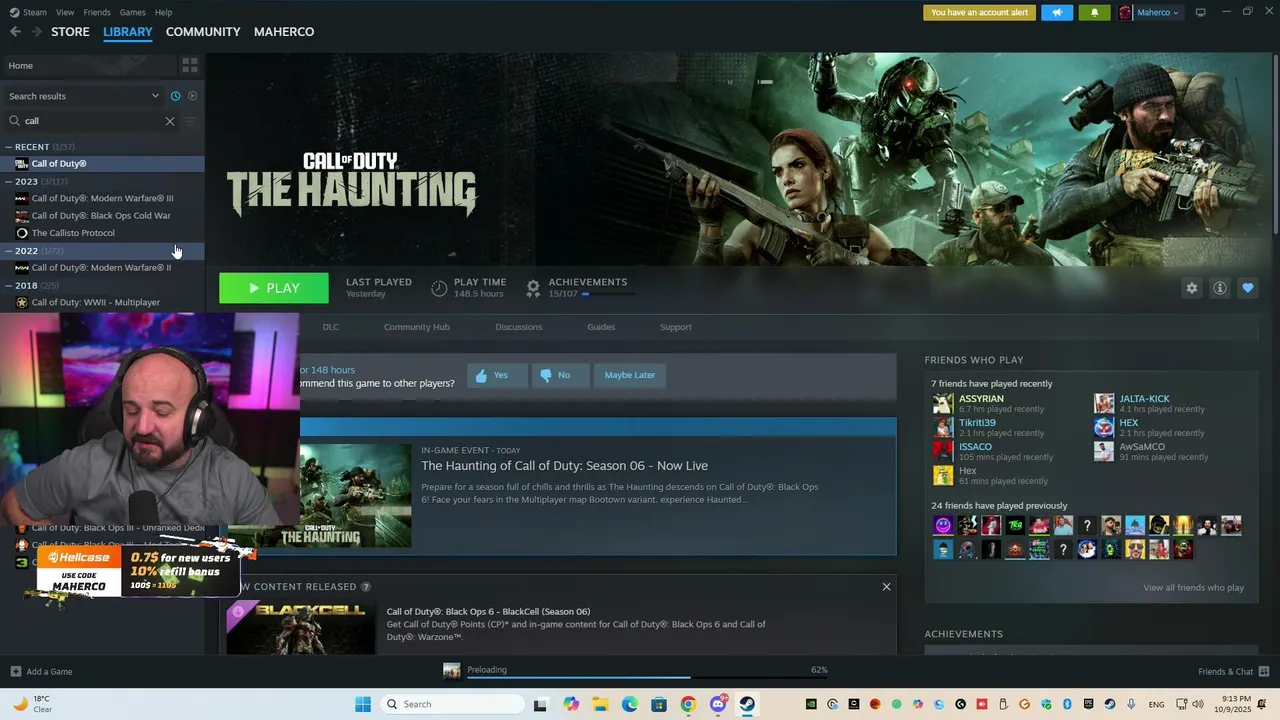1280x720 pixels.
Task: Select Call of Duty: Modern Warfare II
Action: tap(102, 268)
